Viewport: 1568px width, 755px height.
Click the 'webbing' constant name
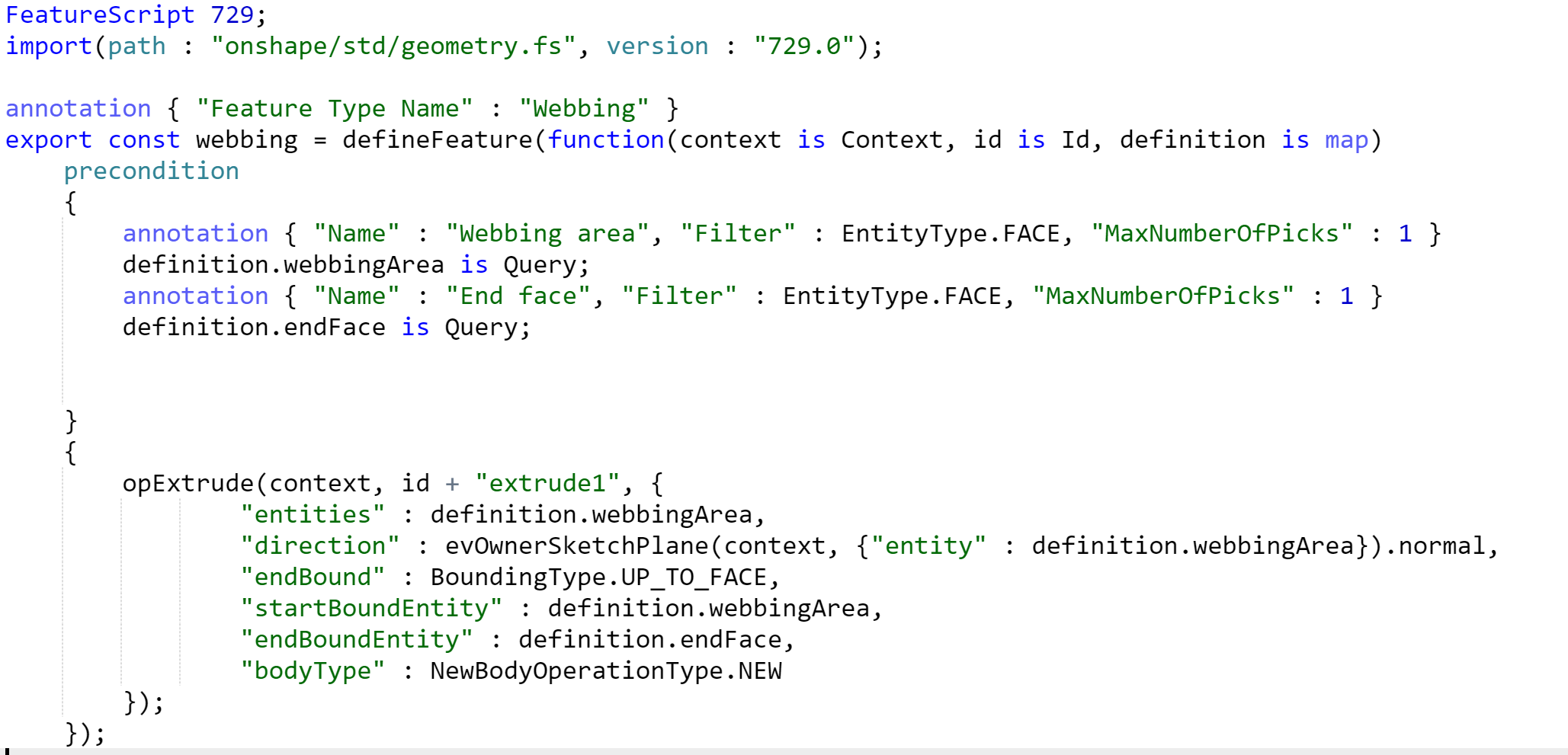(247, 139)
